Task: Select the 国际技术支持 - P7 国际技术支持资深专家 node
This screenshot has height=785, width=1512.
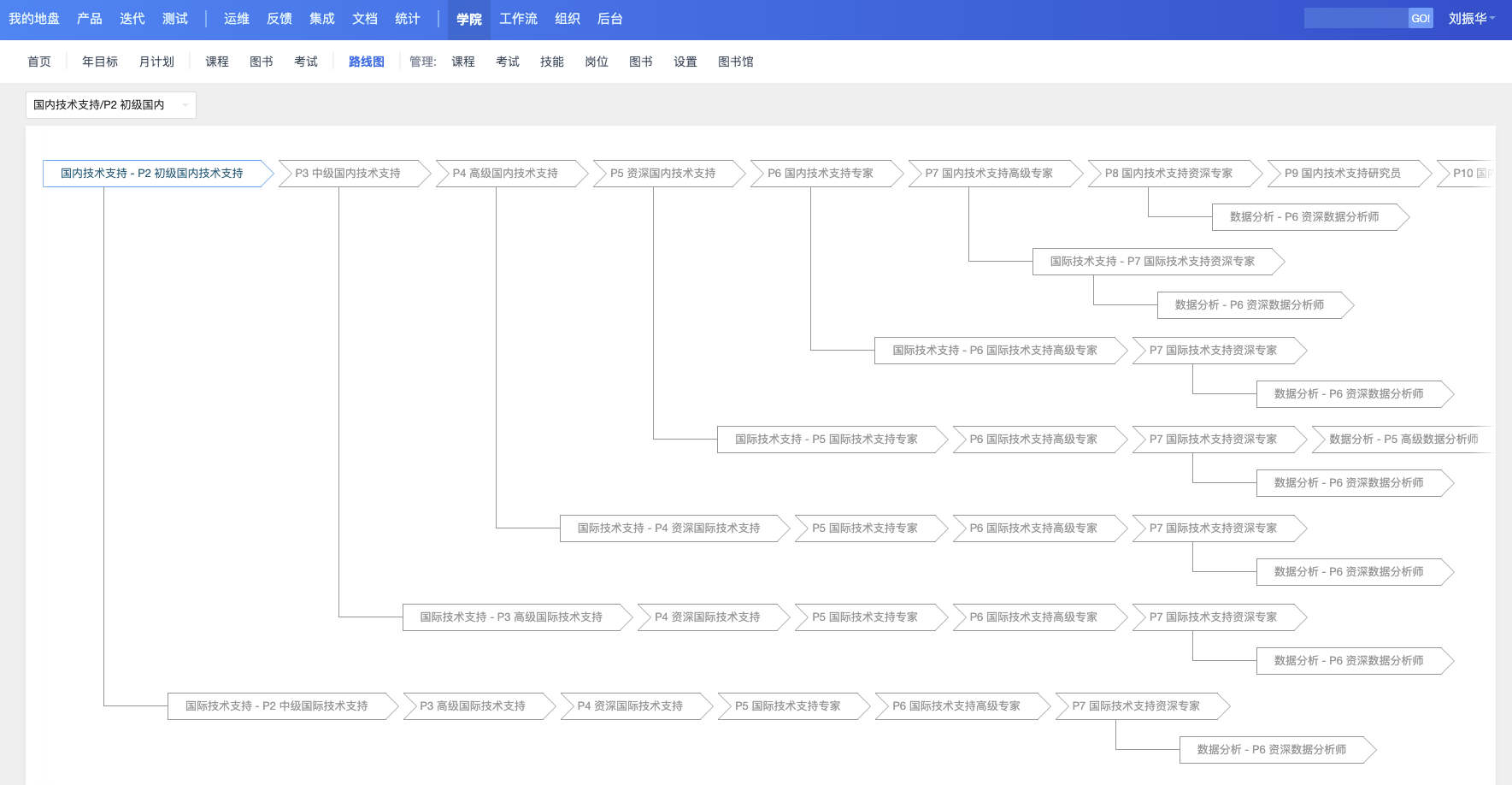Action: pyautogui.click(x=1159, y=262)
